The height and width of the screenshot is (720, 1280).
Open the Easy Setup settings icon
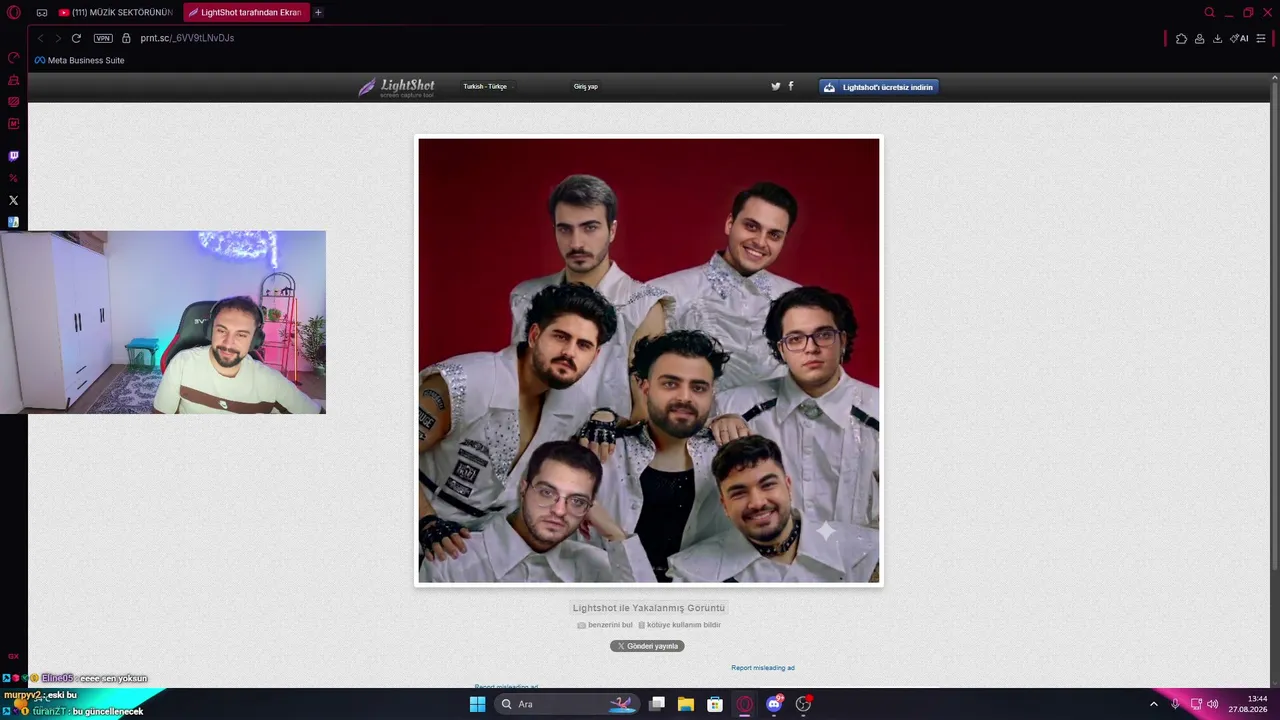tap(1261, 38)
